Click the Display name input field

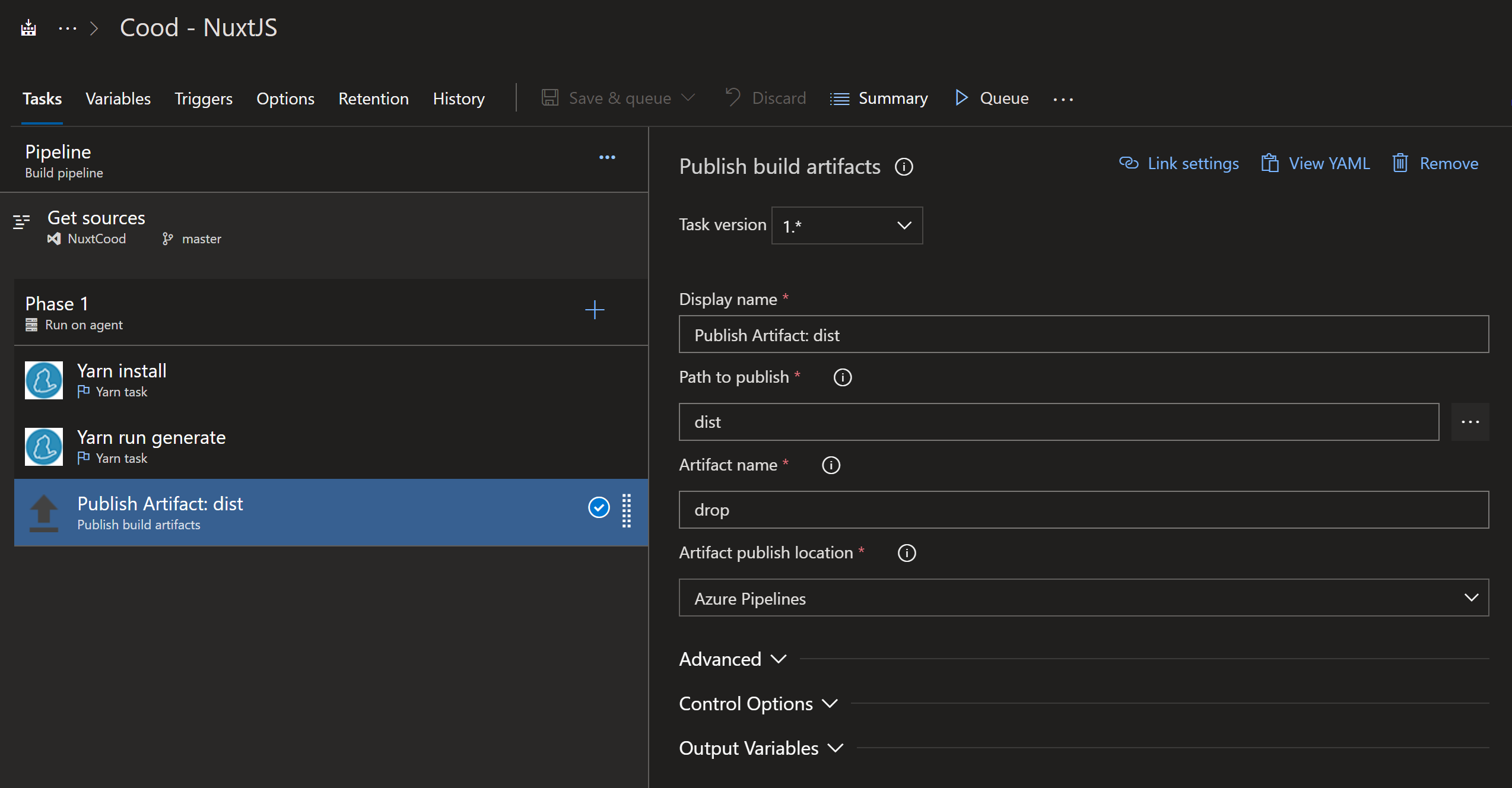(x=1084, y=335)
